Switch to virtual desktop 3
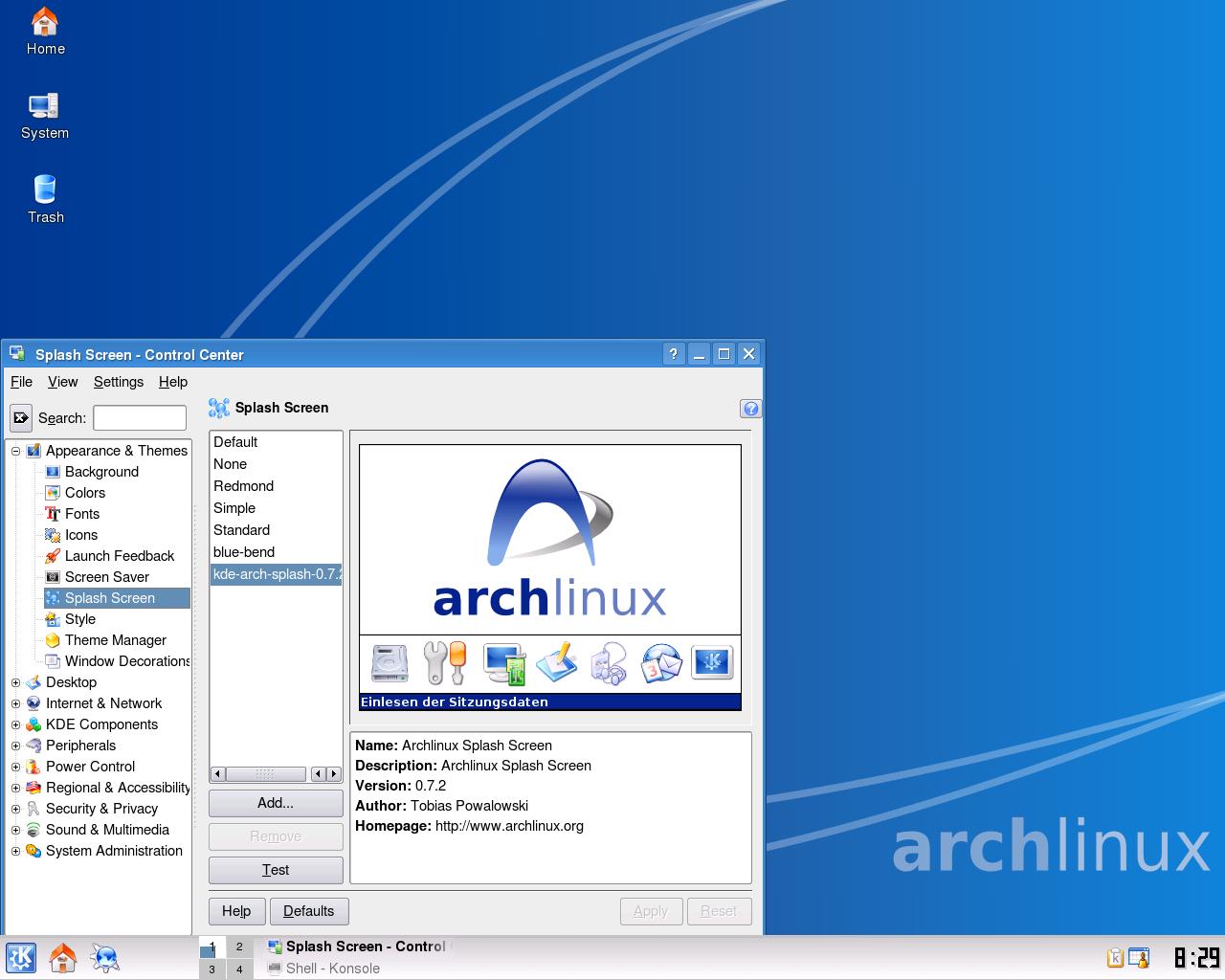The image size is (1225, 980). (x=212, y=969)
